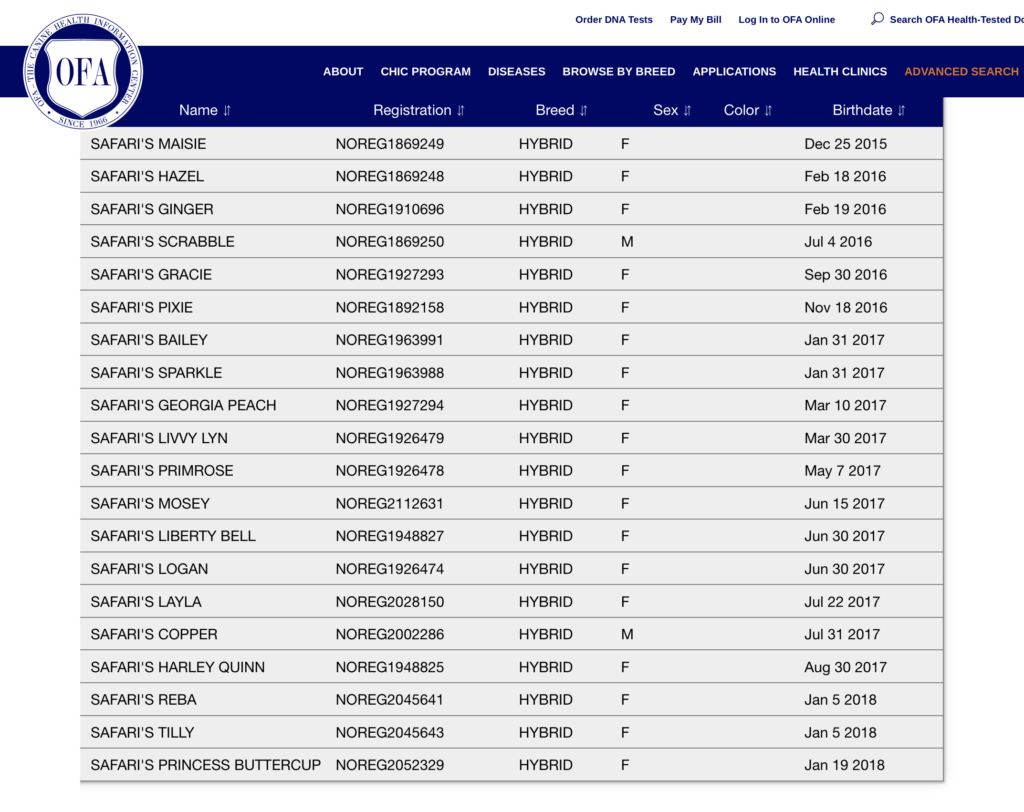Open SAFARI'S LIBERTY BELL record
Viewport: 1024px width, 812px height.
[173, 536]
